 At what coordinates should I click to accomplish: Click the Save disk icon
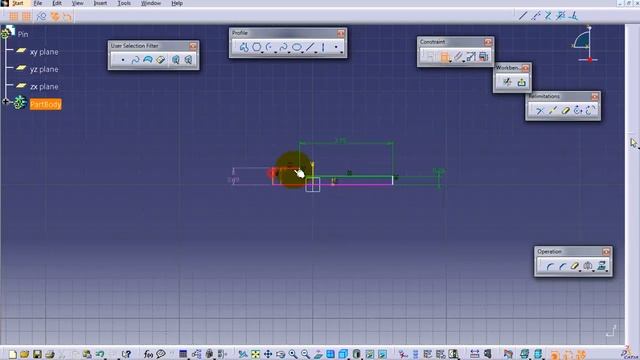(x=37, y=354)
